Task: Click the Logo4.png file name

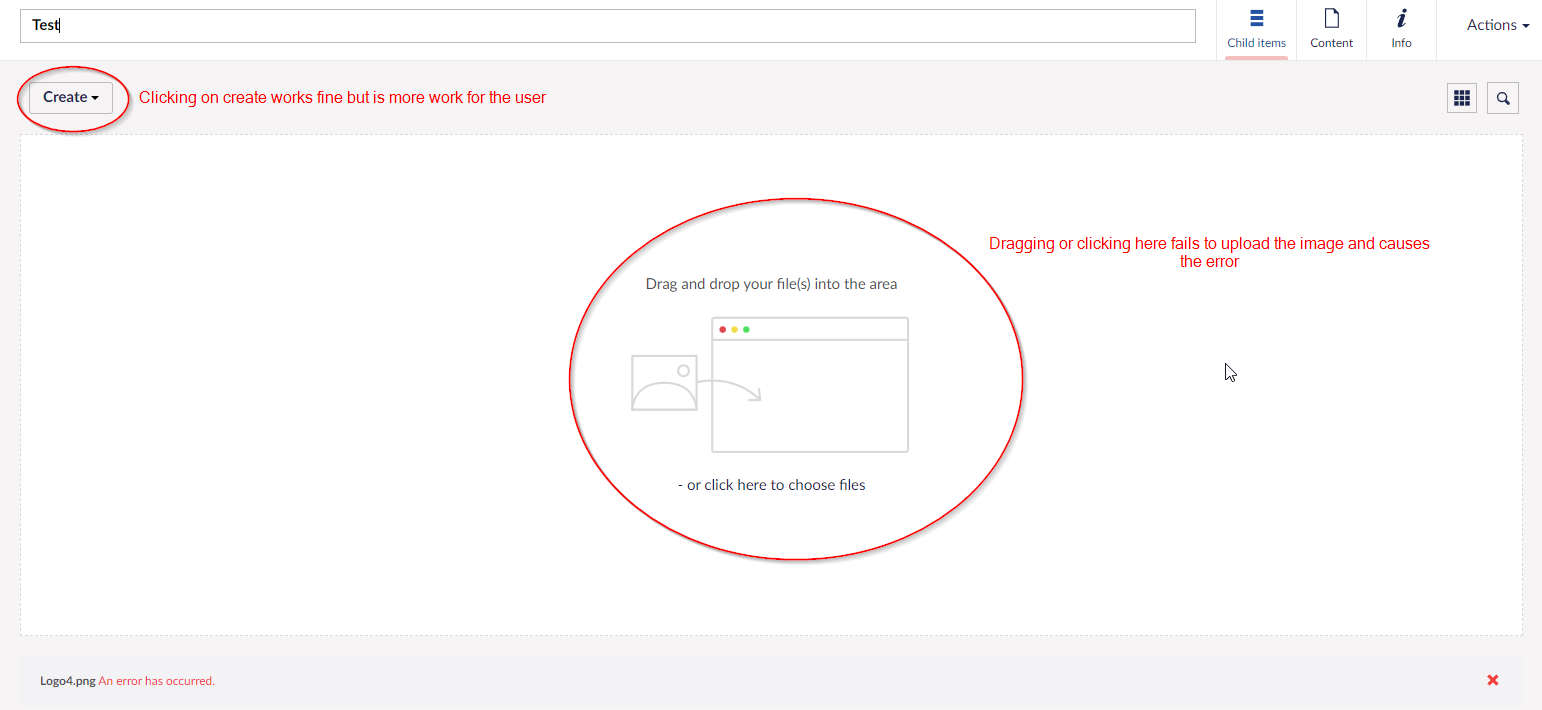Action: click(x=67, y=681)
